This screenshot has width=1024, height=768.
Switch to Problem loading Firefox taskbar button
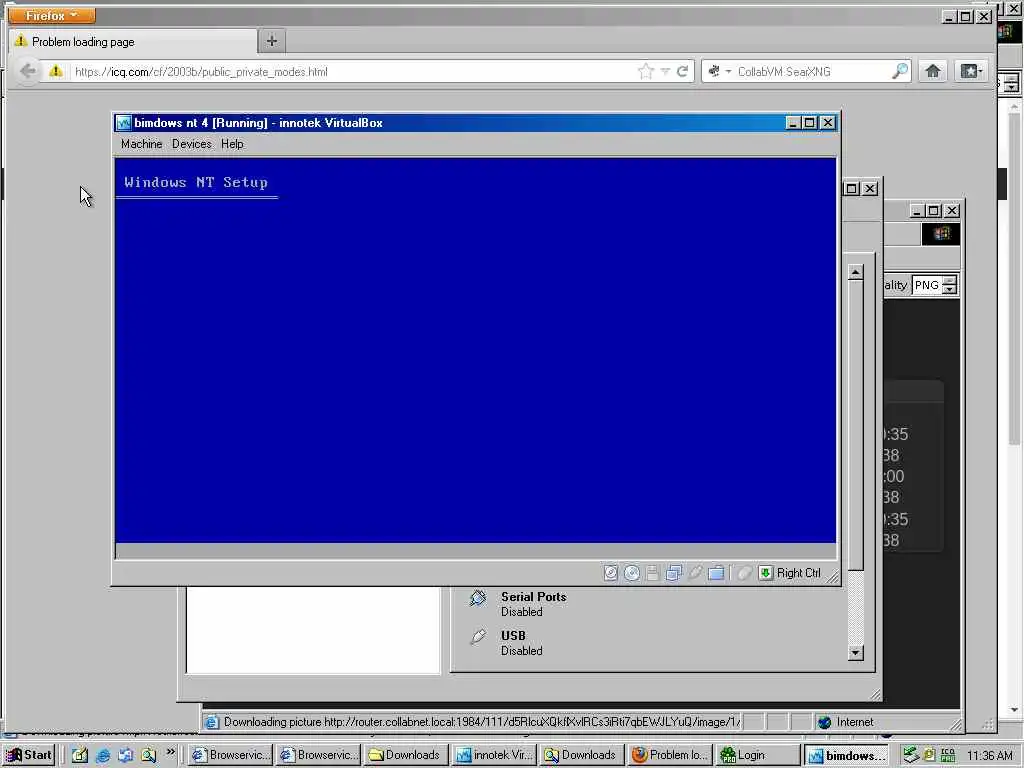(671, 755)
